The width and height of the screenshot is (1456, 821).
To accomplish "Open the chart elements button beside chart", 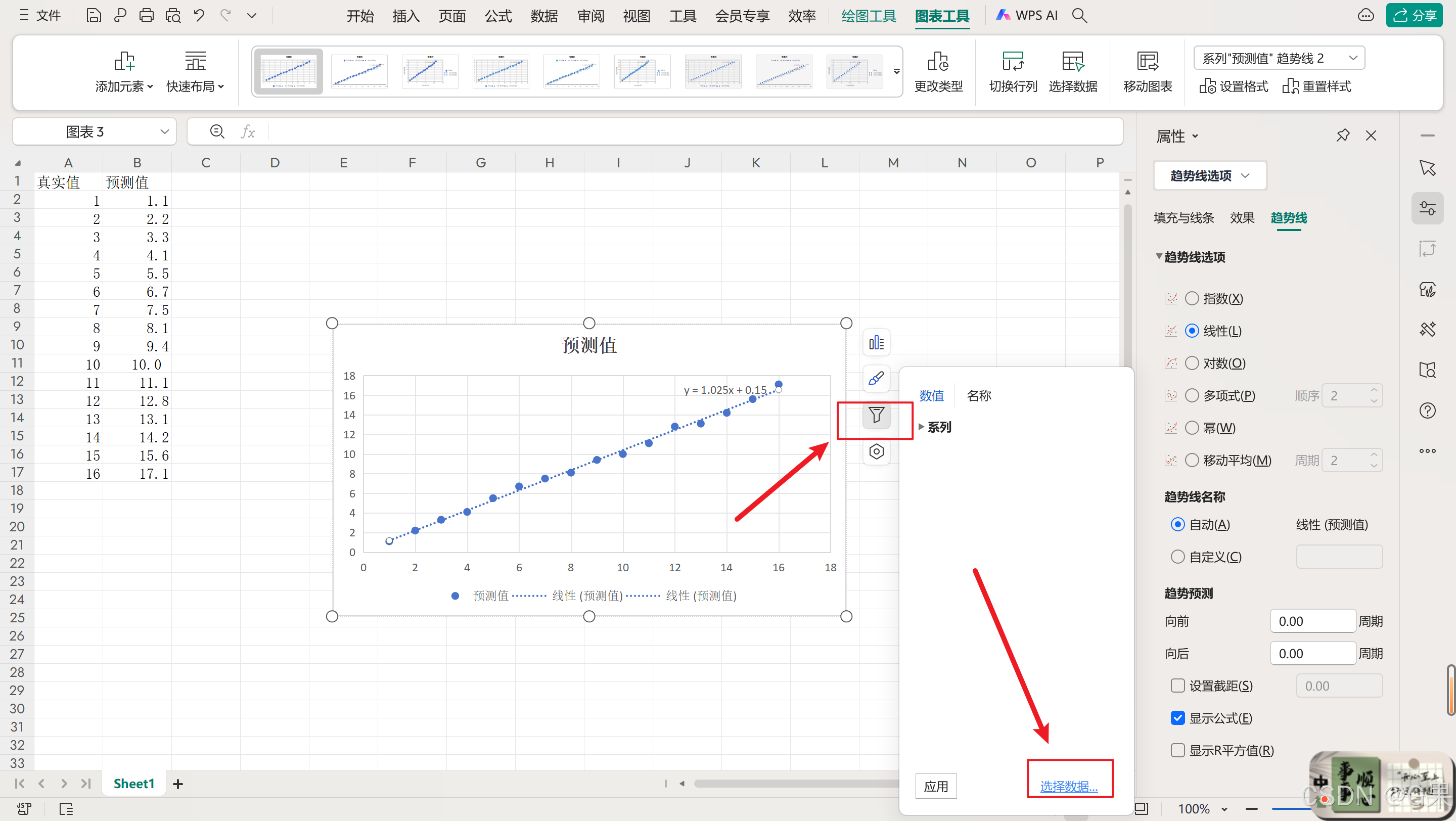I will (877, 342).
